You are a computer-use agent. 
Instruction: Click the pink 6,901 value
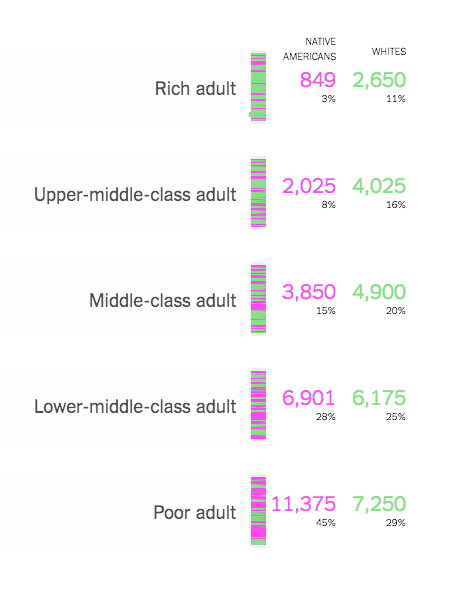pos(309,398)
